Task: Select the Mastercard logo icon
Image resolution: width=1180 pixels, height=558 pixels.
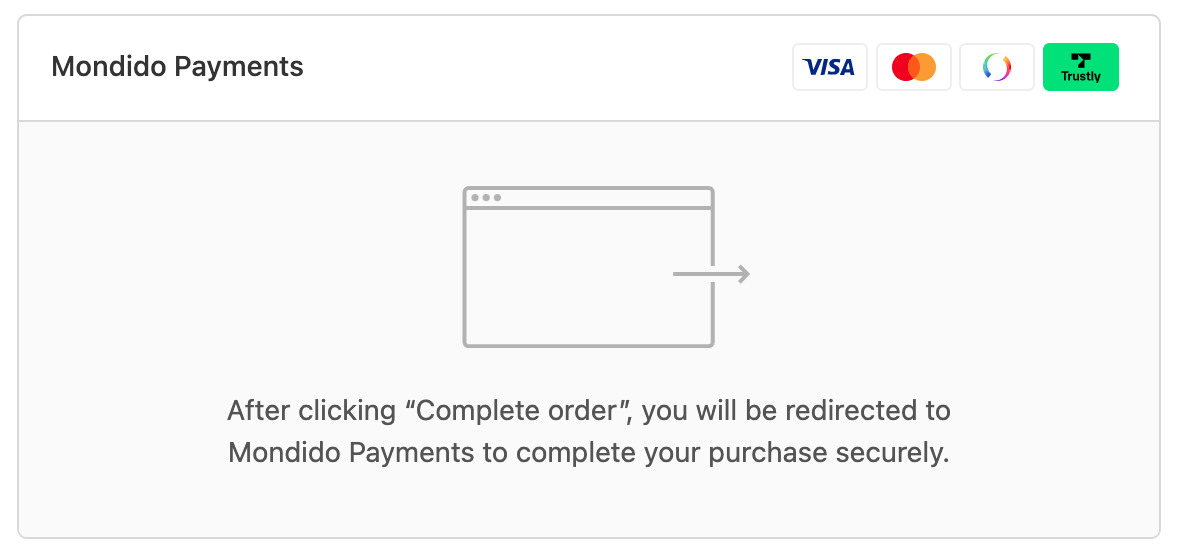Action: click(x=914, y=67)
